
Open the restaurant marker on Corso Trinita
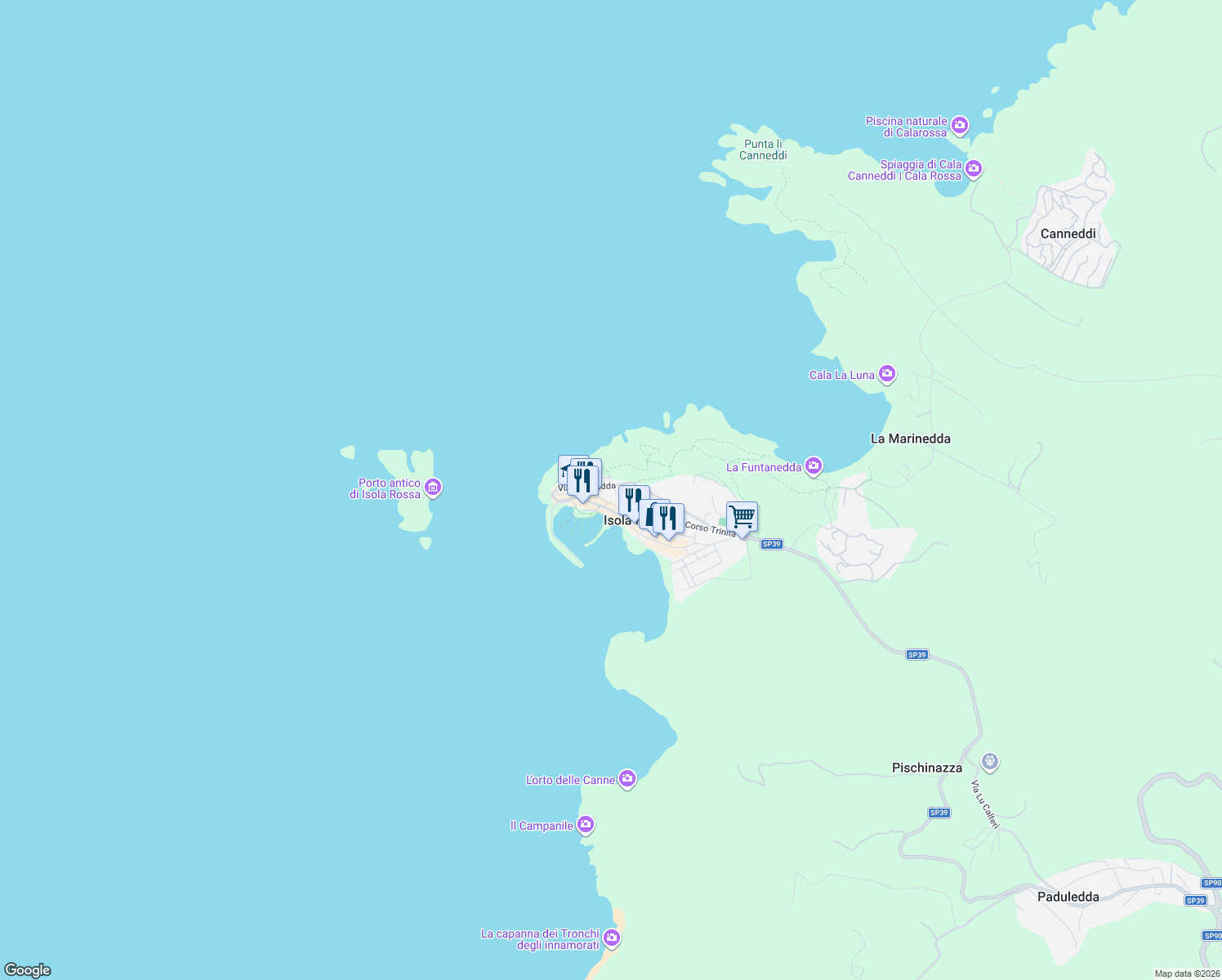click(x=669, y=518)
